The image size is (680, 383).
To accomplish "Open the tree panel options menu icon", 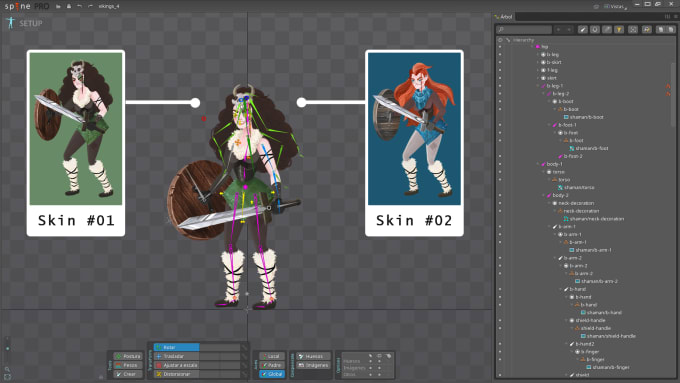I will [x=676, y=17].
